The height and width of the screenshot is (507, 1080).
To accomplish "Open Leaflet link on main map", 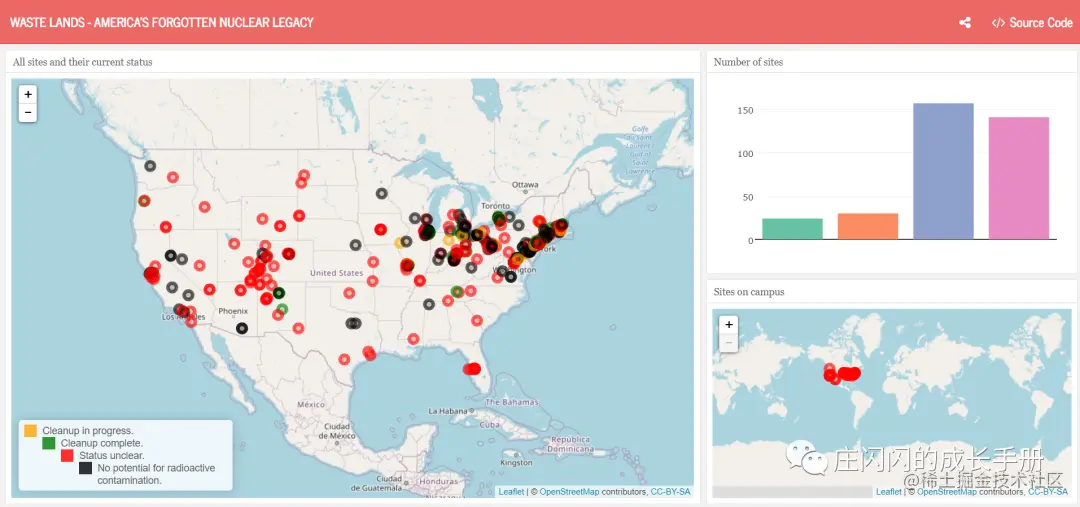I will pos(511,492).
